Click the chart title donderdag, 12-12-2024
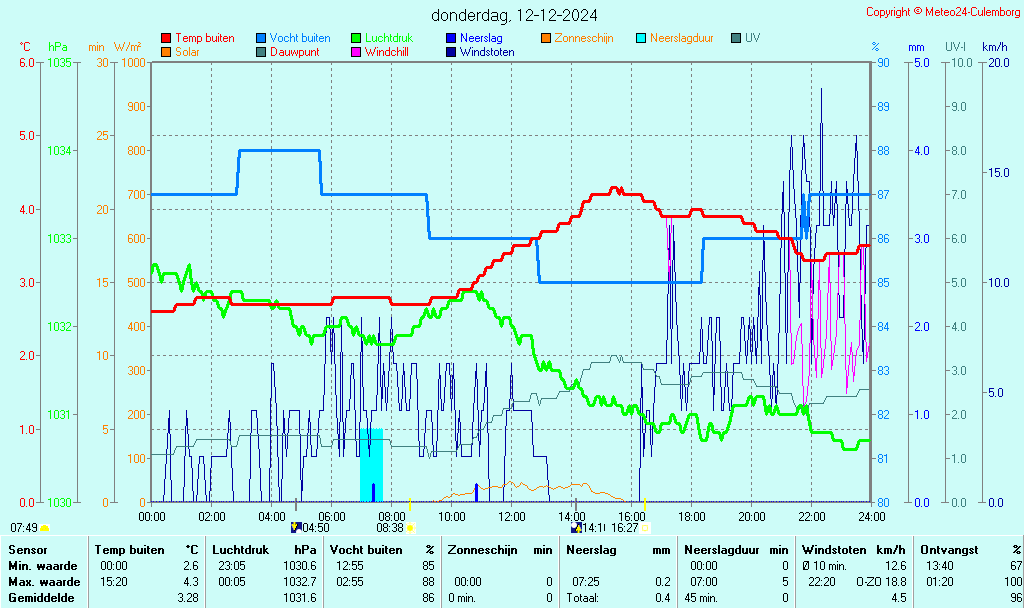Screen dimensions: 1026x608 pos(515,15)
